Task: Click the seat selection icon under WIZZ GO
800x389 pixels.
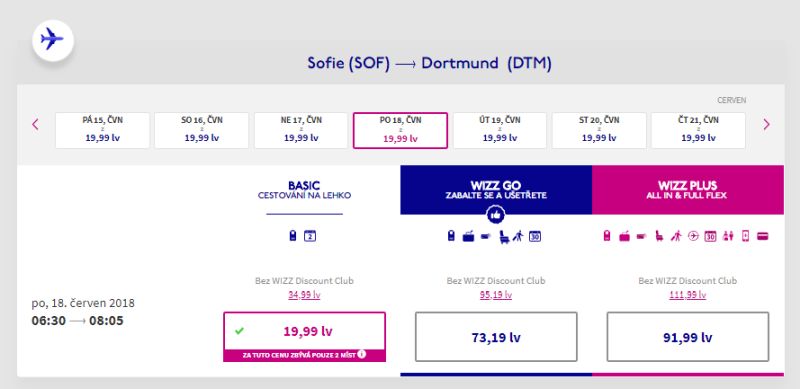Action: [x=505, y=236]
